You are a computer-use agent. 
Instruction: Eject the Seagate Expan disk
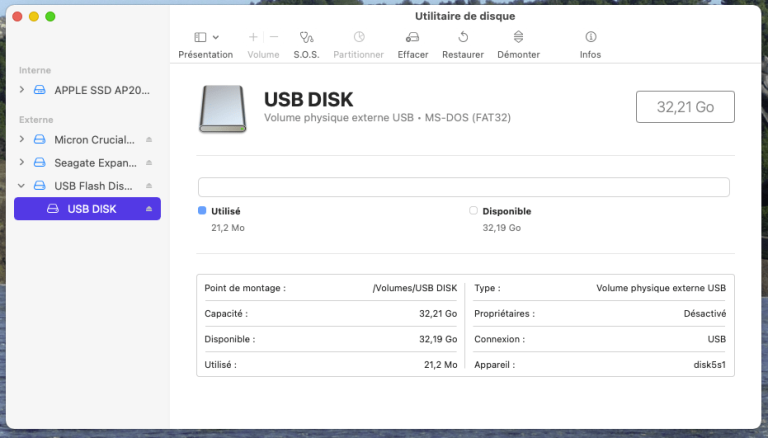pos(149,163)
